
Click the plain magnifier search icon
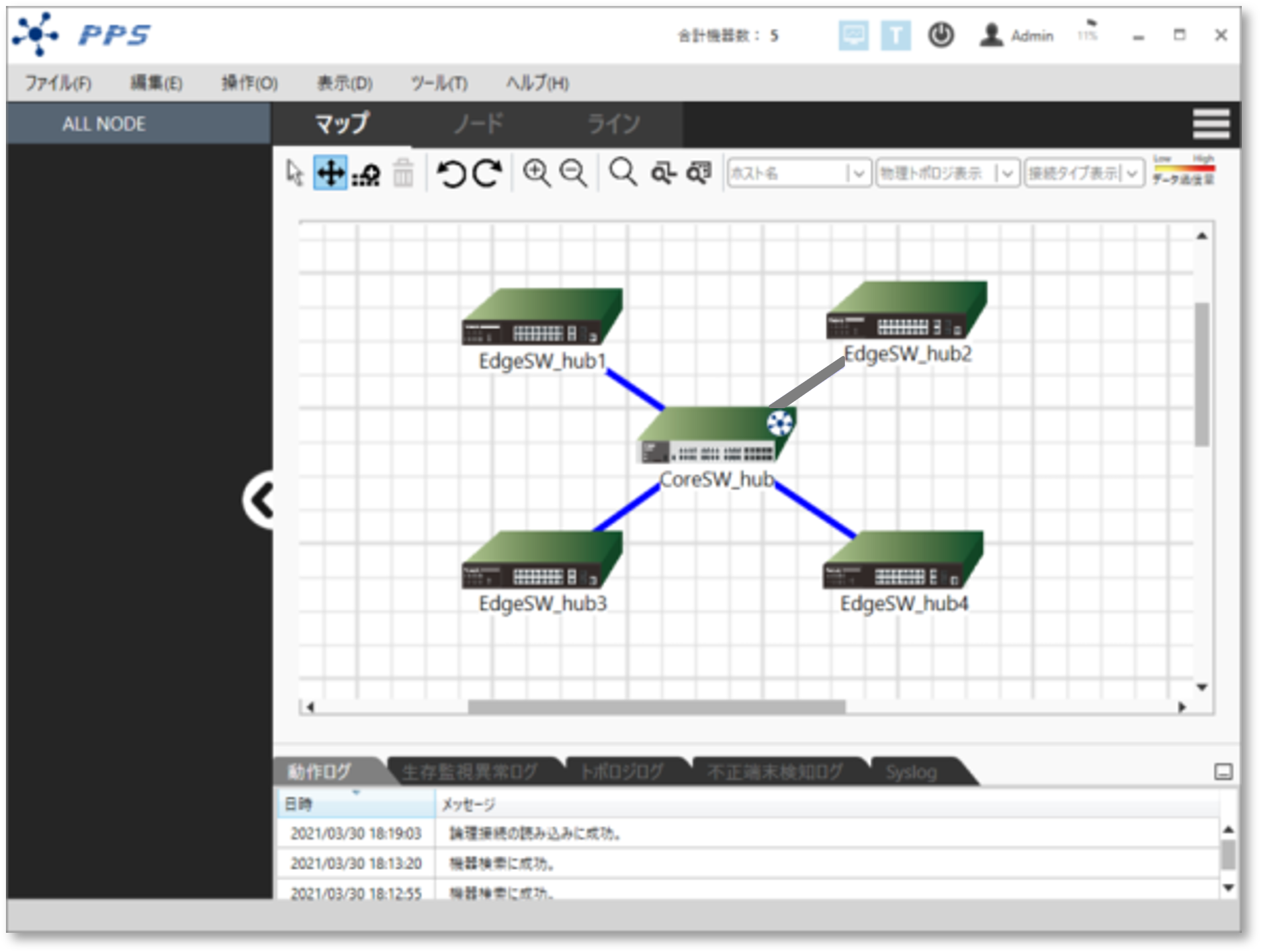pyautogui.click(x=623, y=173)
